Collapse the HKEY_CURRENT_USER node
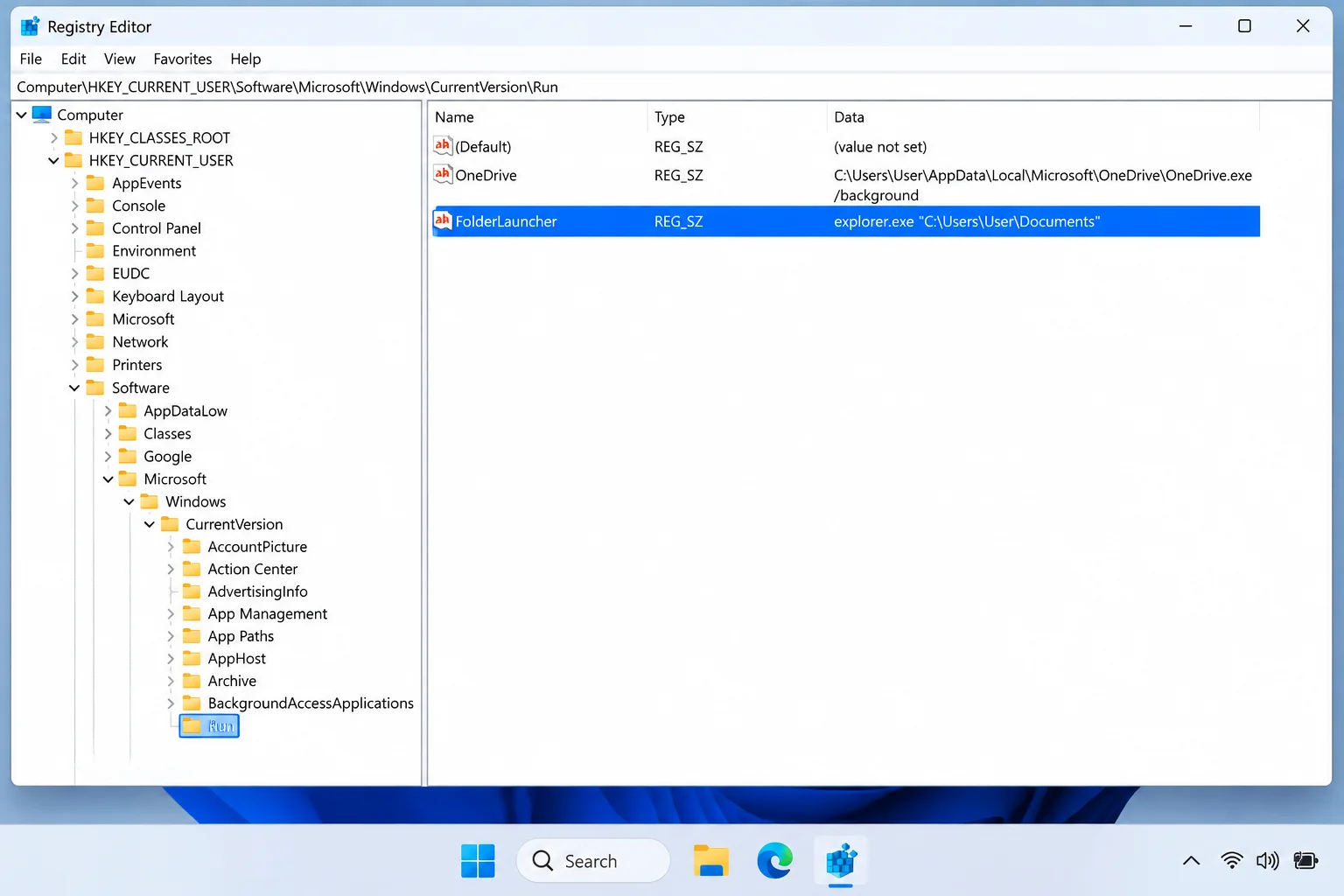This screenshot has height=896, width=1344. tap(53, 161)
